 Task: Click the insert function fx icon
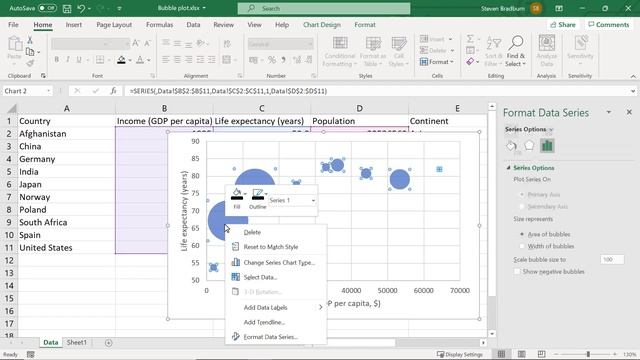pos(113,91)
